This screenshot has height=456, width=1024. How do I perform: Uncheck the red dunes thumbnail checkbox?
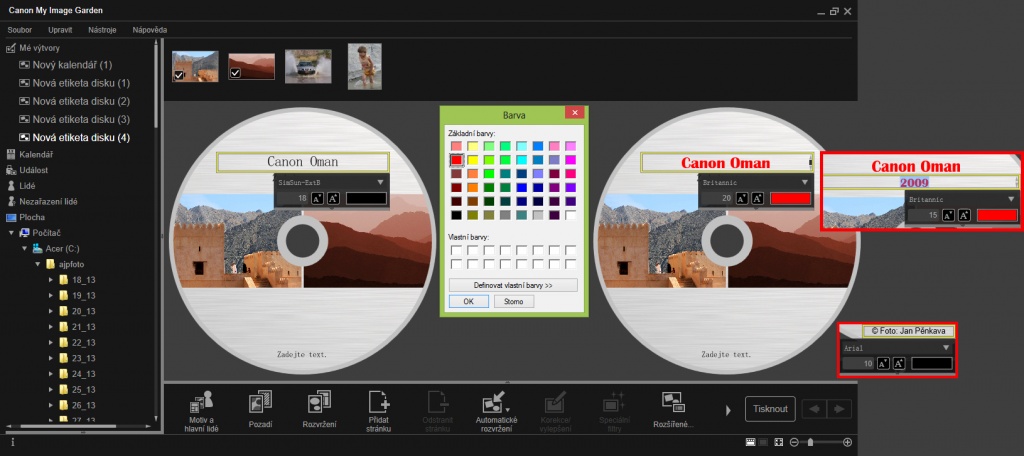click(x=235, y=73)
